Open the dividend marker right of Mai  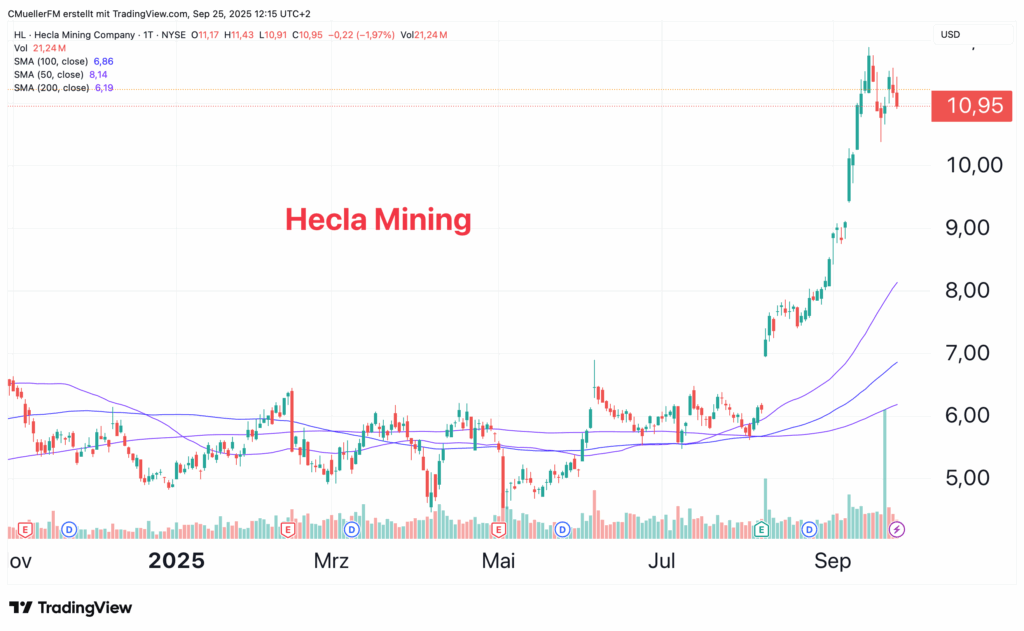tap(562, 528)
